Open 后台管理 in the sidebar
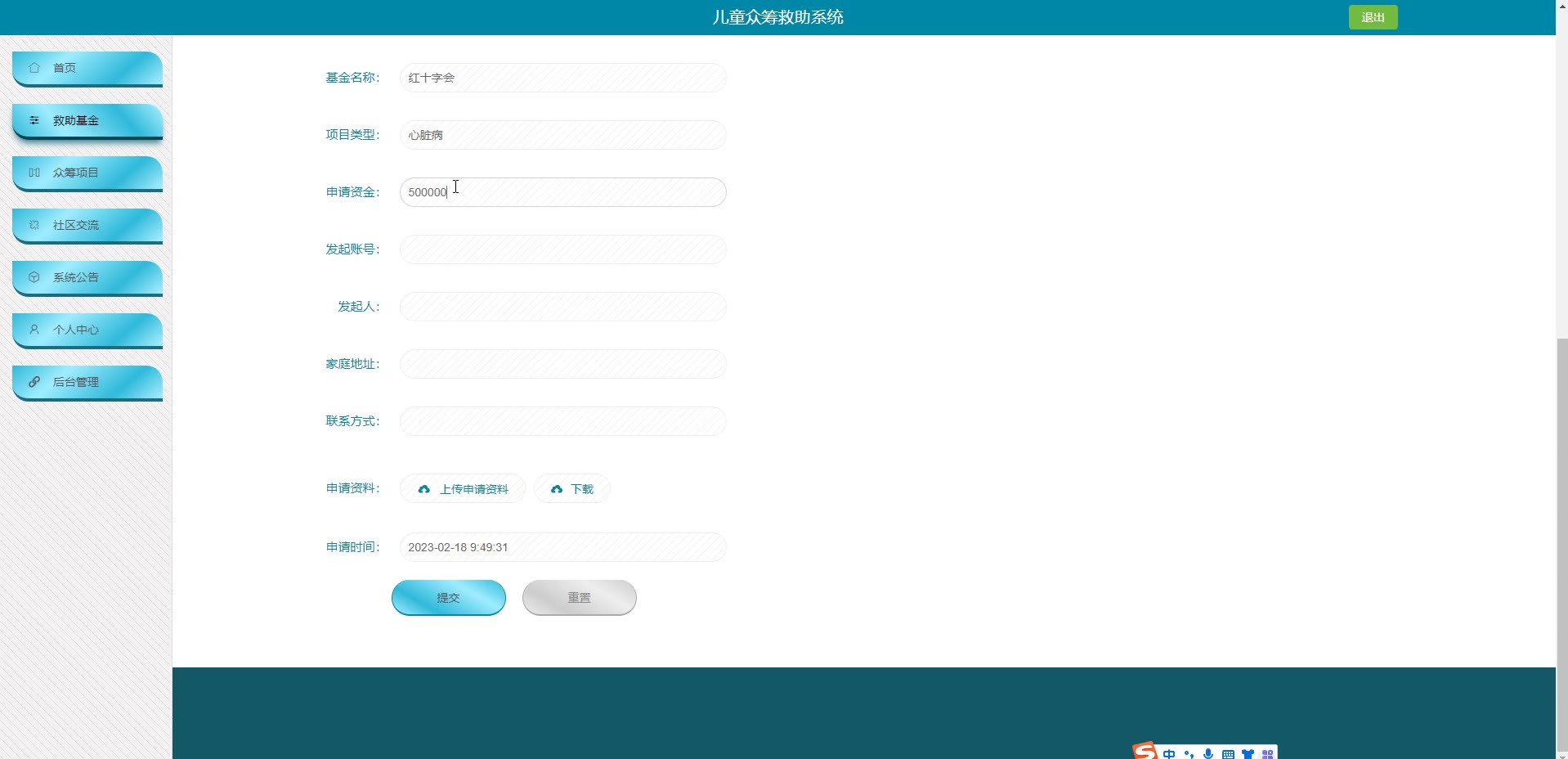Screen dimensions: 1568x759 tap(87, 383)
